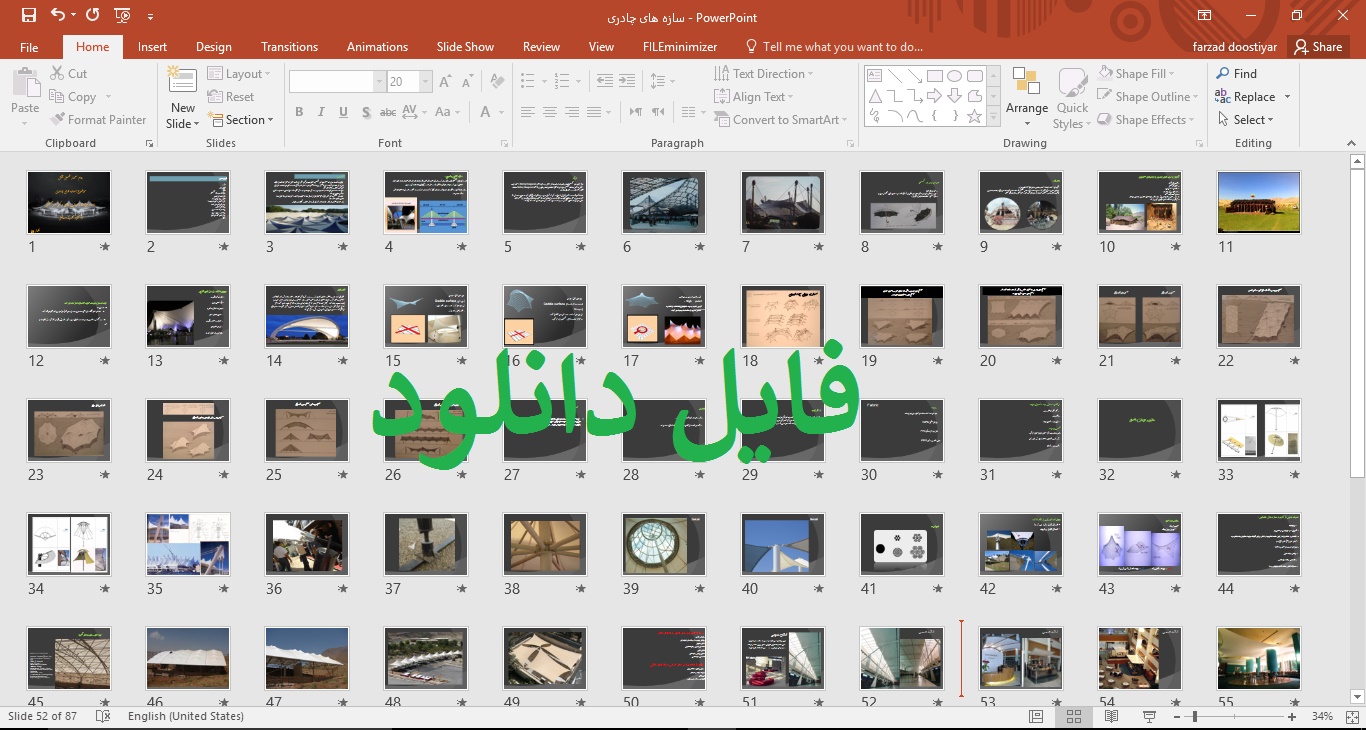This screenshot has height=730, width=1366.
Task: Click the Share button
Action: pos(1317,47)
